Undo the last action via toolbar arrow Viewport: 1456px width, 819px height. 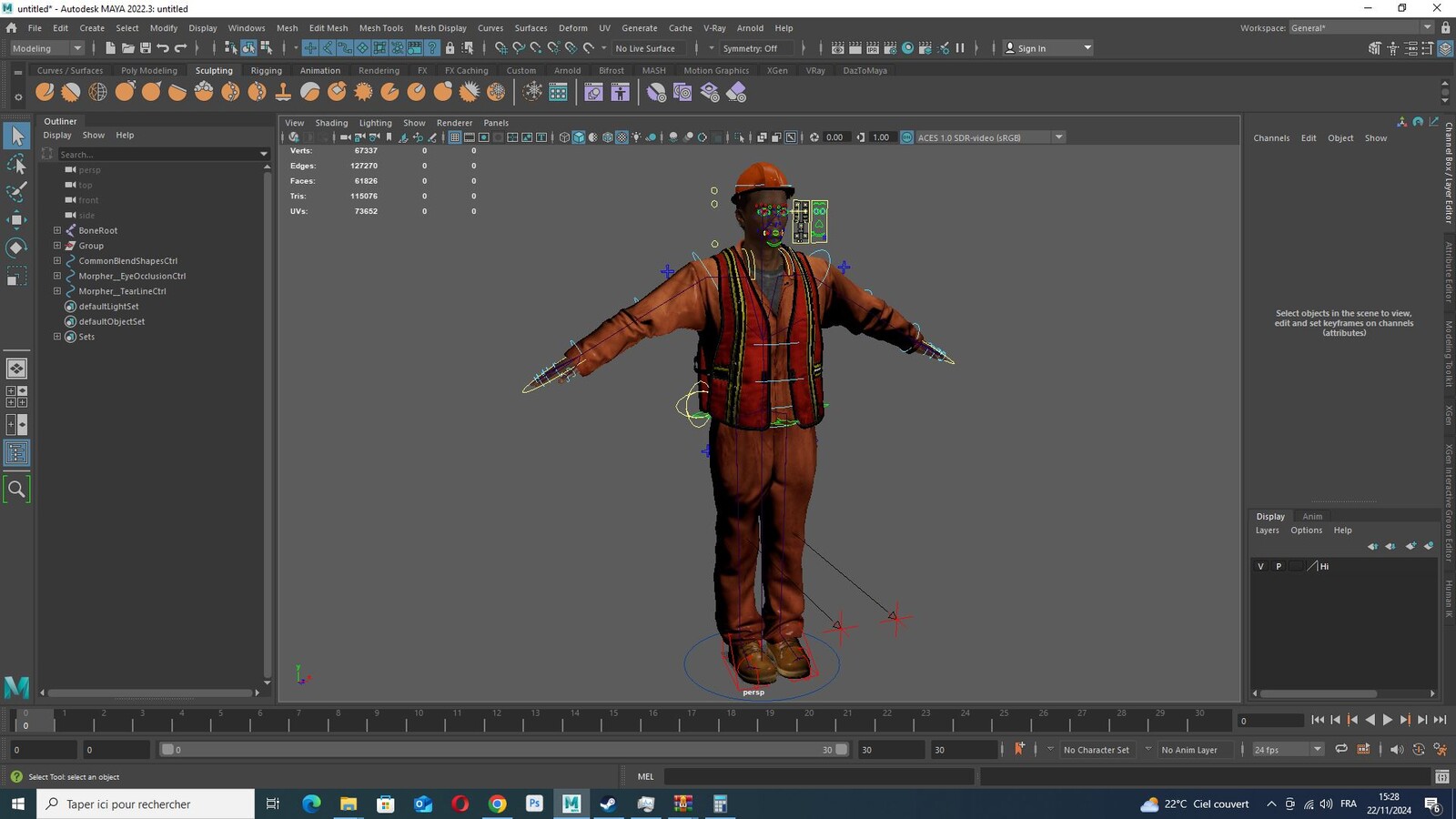pyautogui.click(x=163, y=48)
